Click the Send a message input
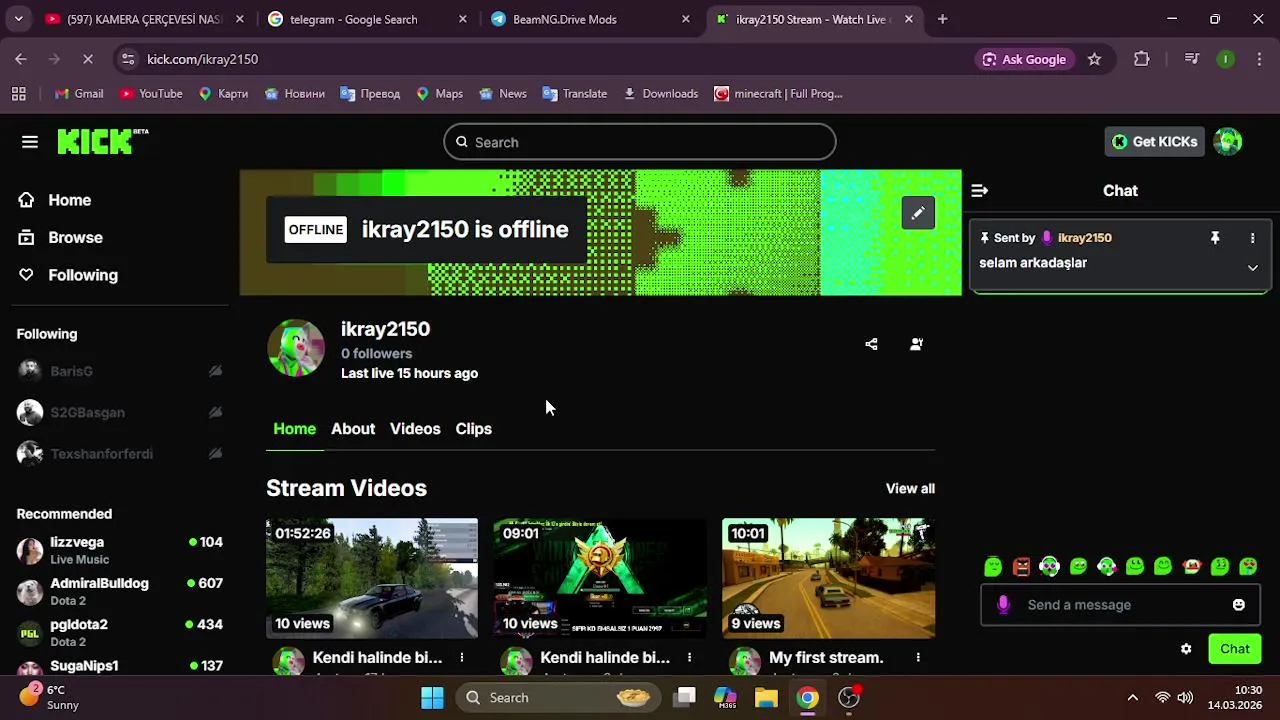1280x720 pixels. tap(1119, 605)
